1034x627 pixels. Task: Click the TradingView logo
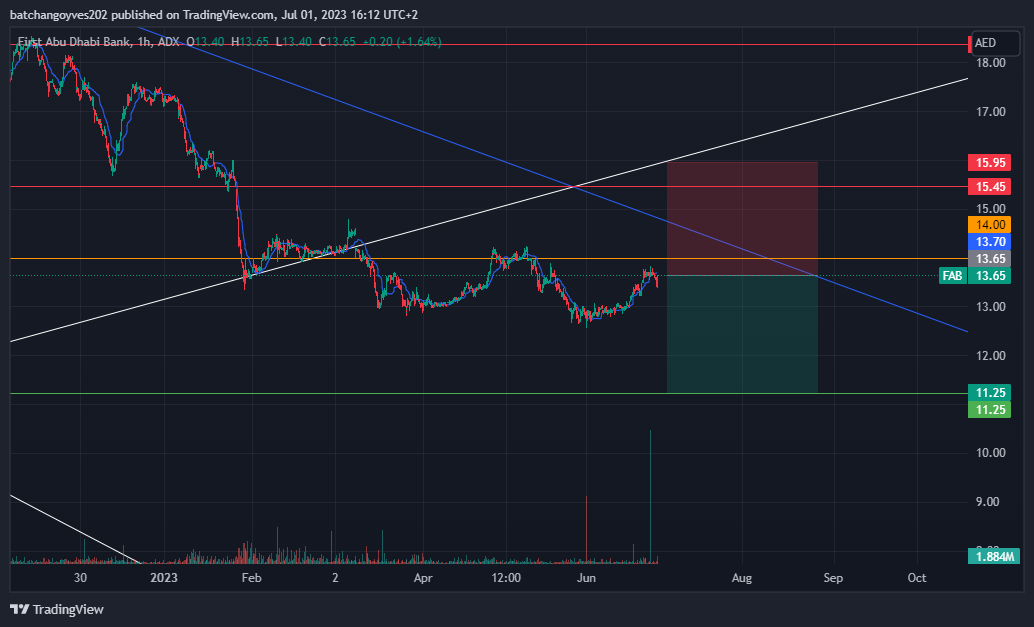57,609
